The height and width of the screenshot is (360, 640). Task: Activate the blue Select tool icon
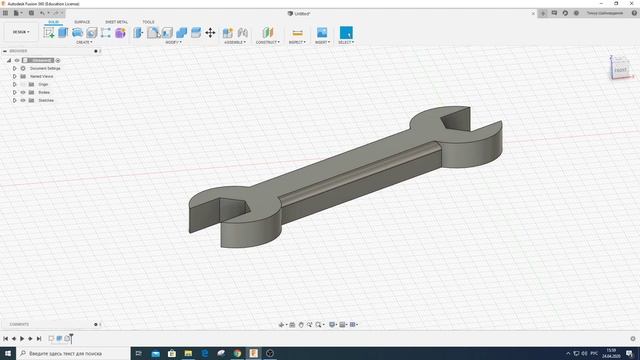pos(346,33)
